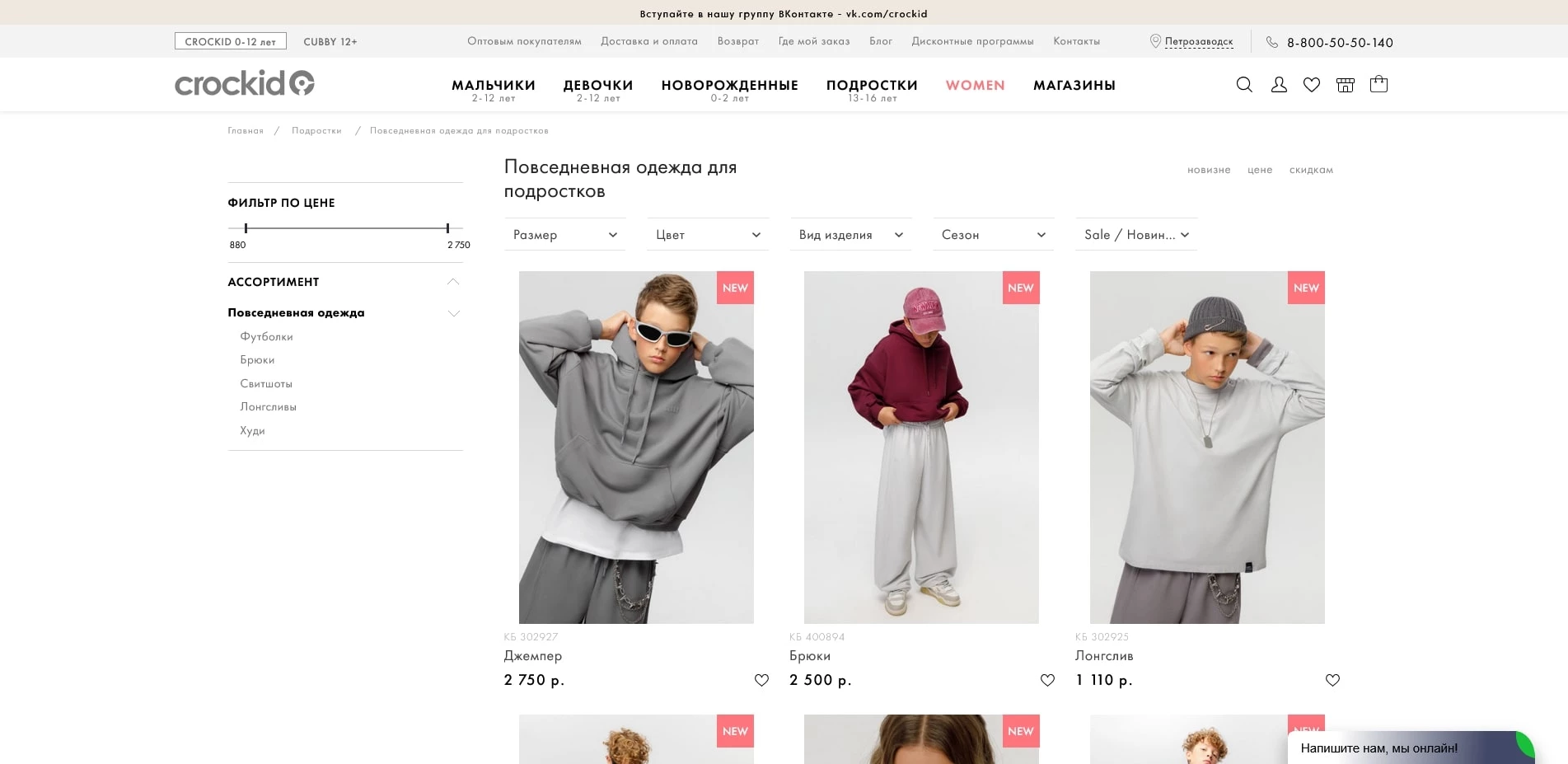Click location pin icon near Петрозаводск
The width and height of the screenshot is (1568, 764).
[1155, 41]
